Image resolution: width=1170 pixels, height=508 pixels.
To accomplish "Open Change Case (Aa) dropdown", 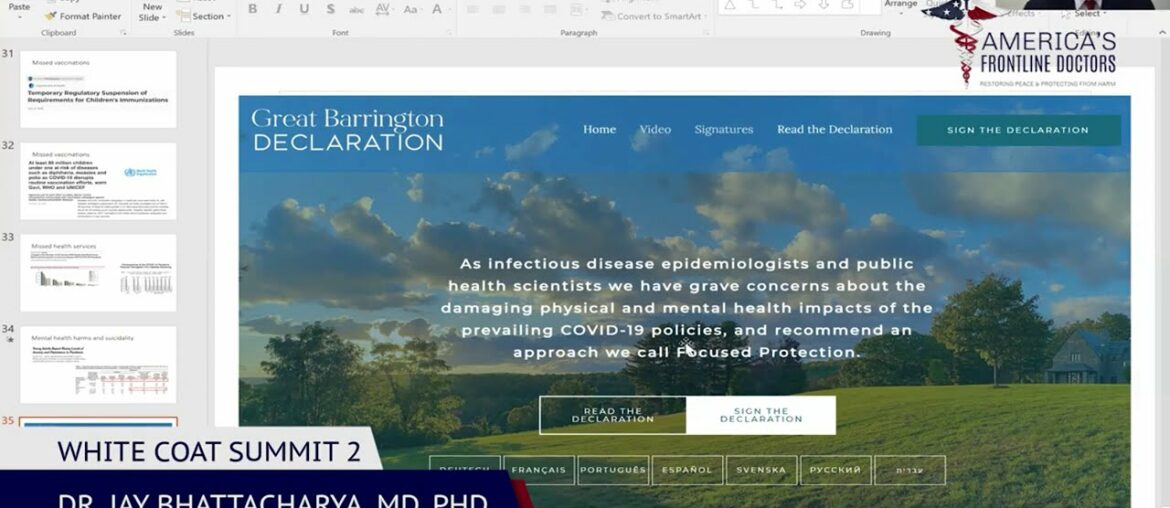I will pos(413,9).
